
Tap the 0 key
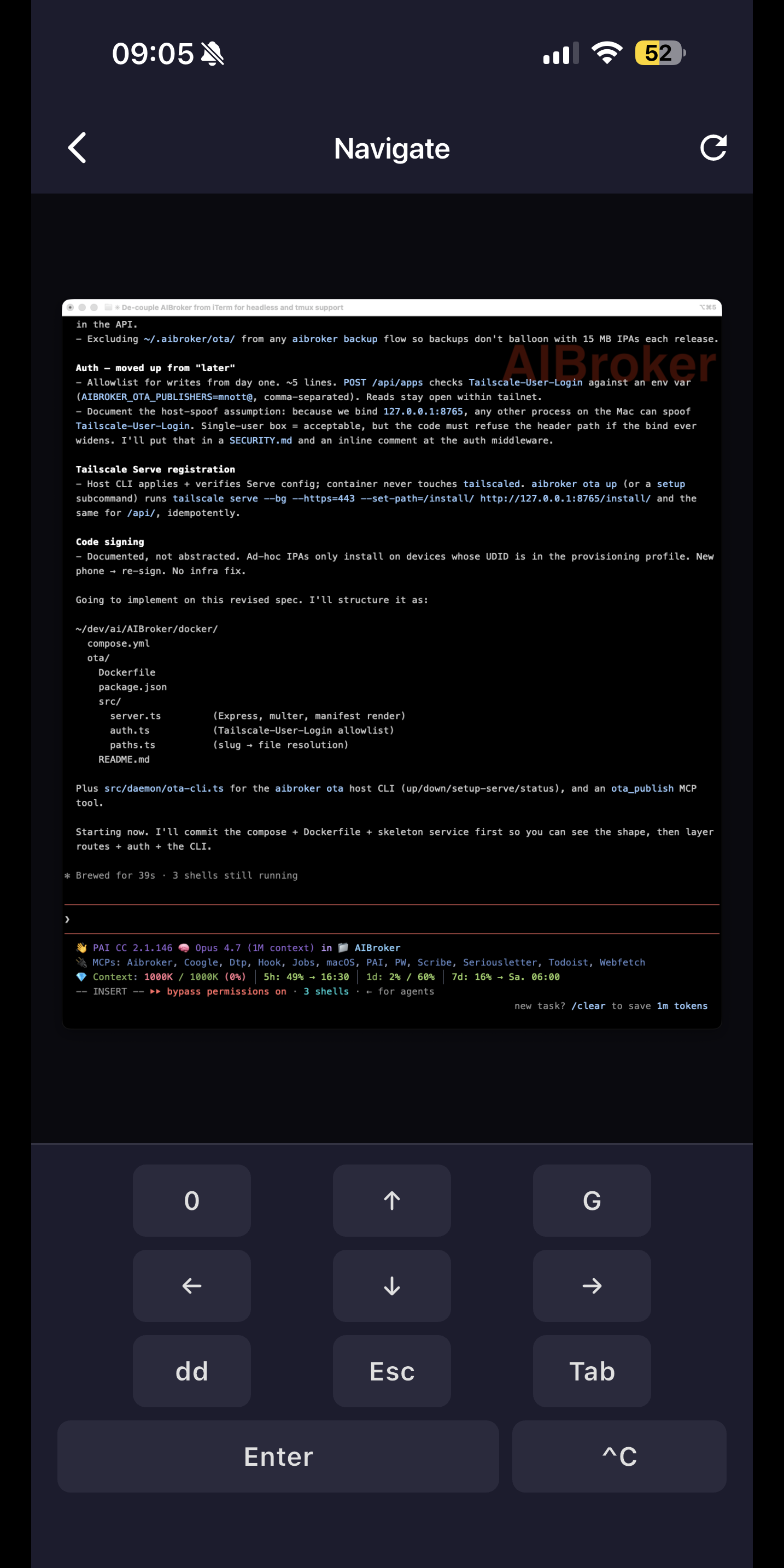[x=192, y=1201]
